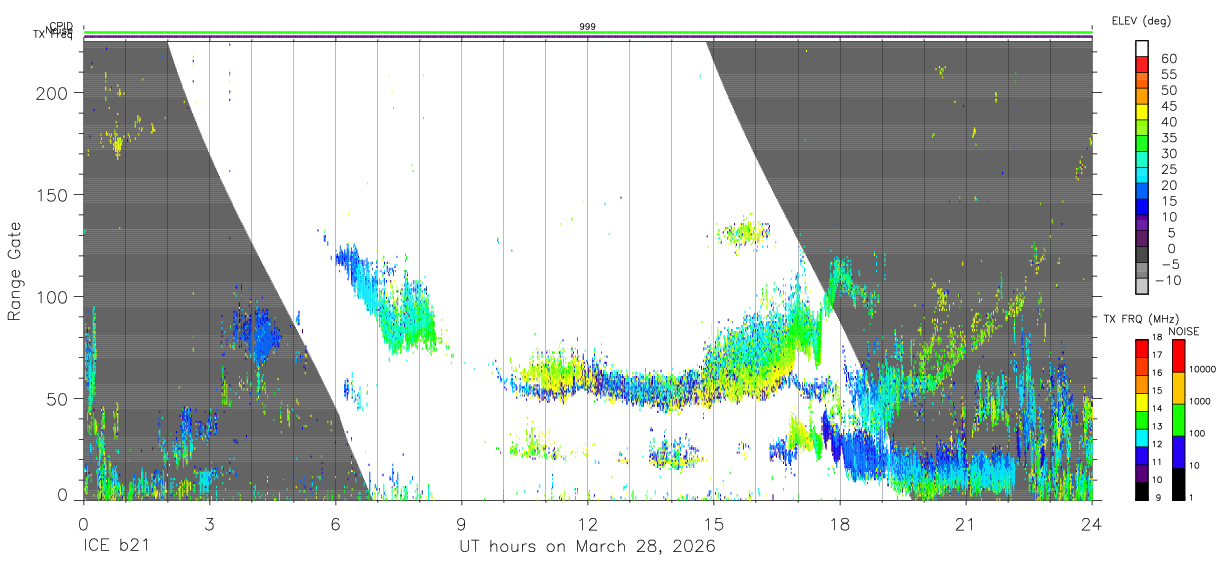Viewport: 1228px width, 567px height.
Task: Click the 150 tick label on Range Gate axis
Action: pos(53,195)
